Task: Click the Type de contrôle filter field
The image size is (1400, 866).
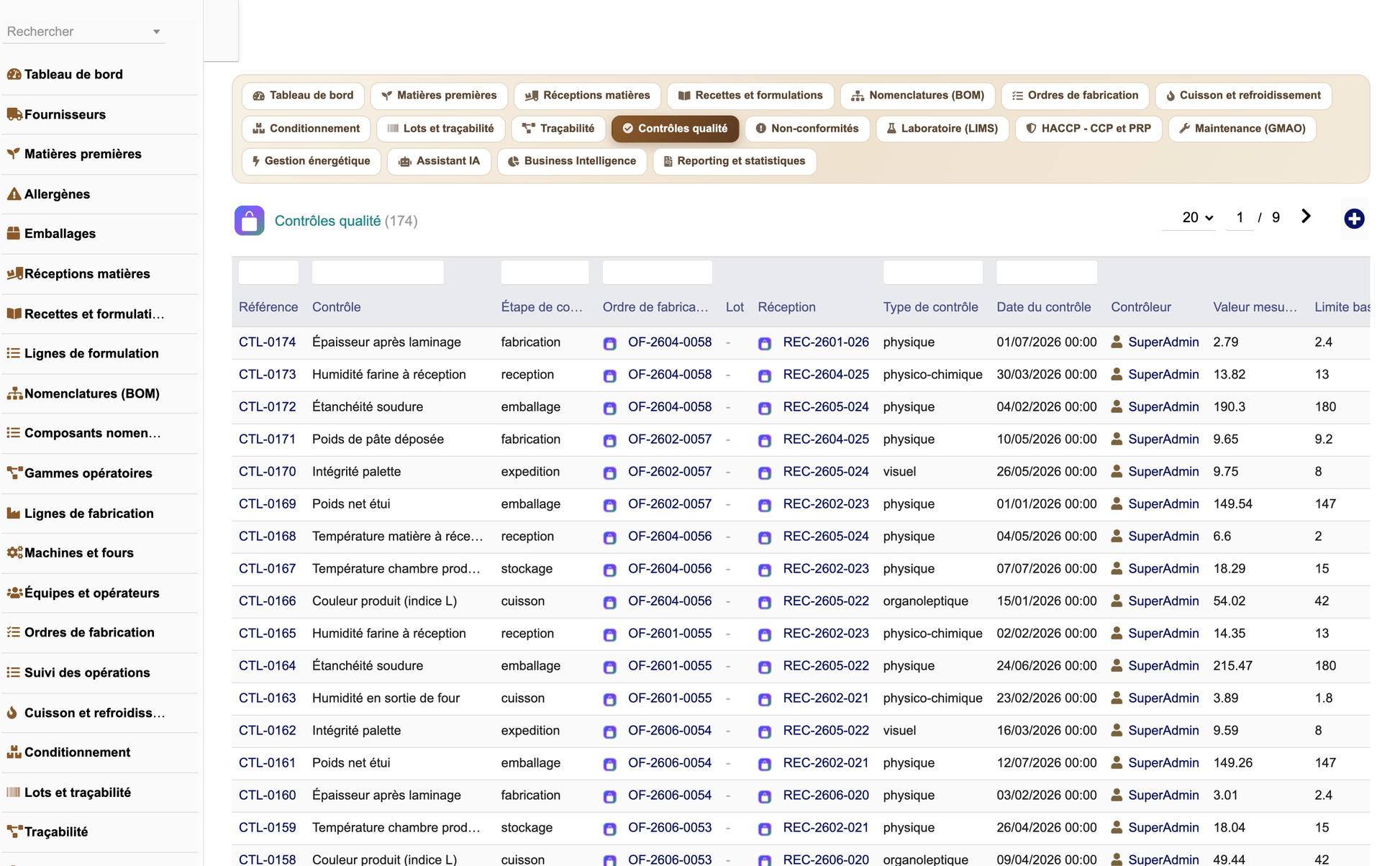Action: pyautogui.click(x=932, y=273)
